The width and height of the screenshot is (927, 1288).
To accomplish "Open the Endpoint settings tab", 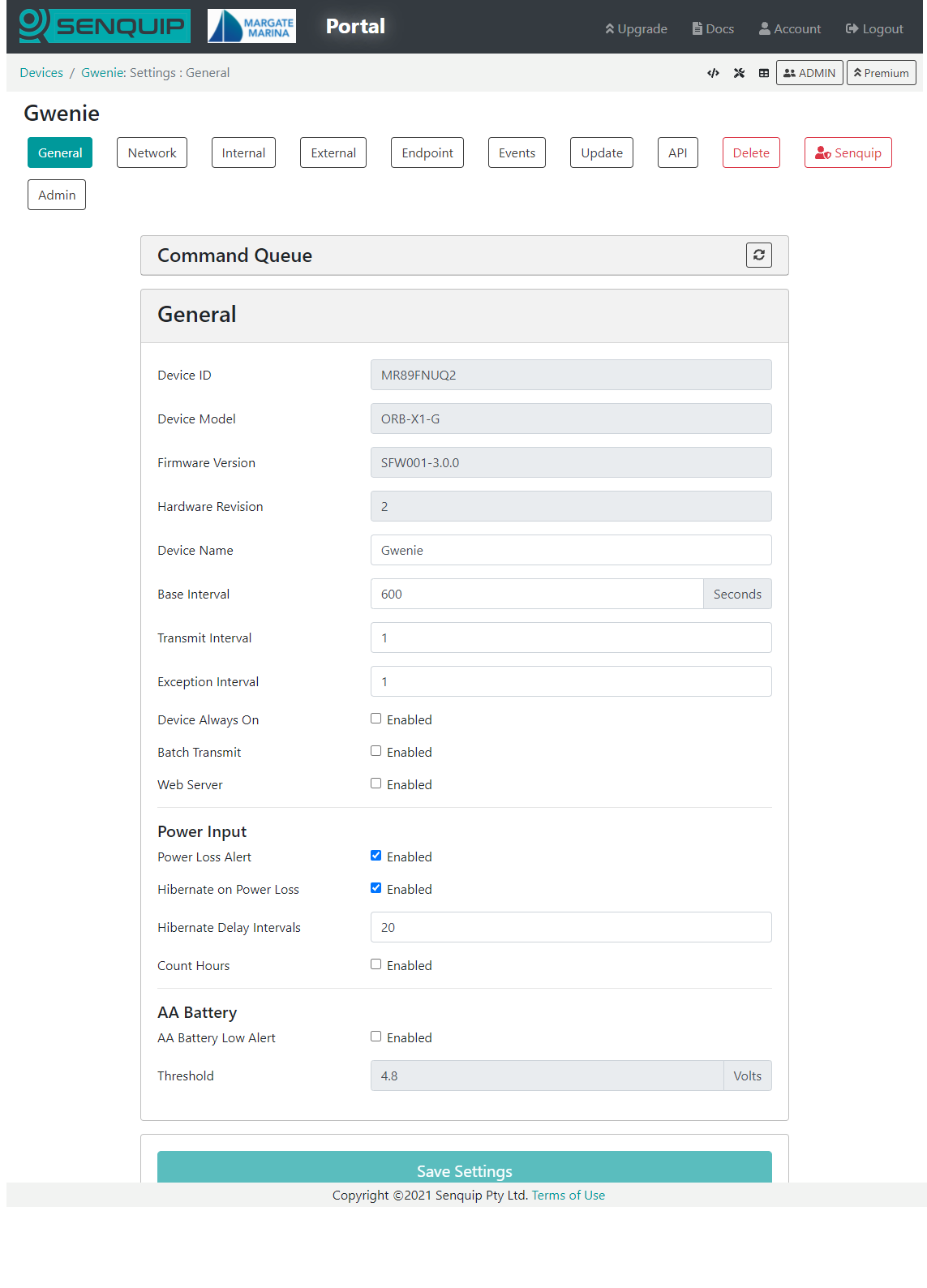I will tap(427, 152).
